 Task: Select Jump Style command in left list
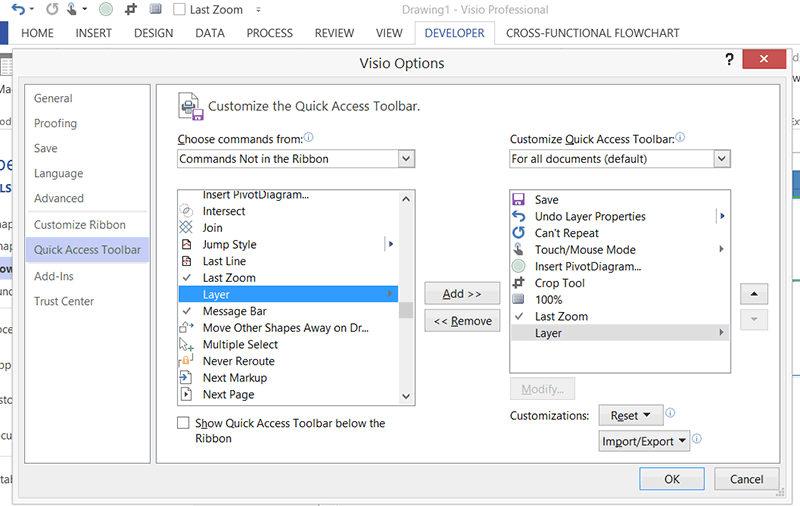coord(288,244)
